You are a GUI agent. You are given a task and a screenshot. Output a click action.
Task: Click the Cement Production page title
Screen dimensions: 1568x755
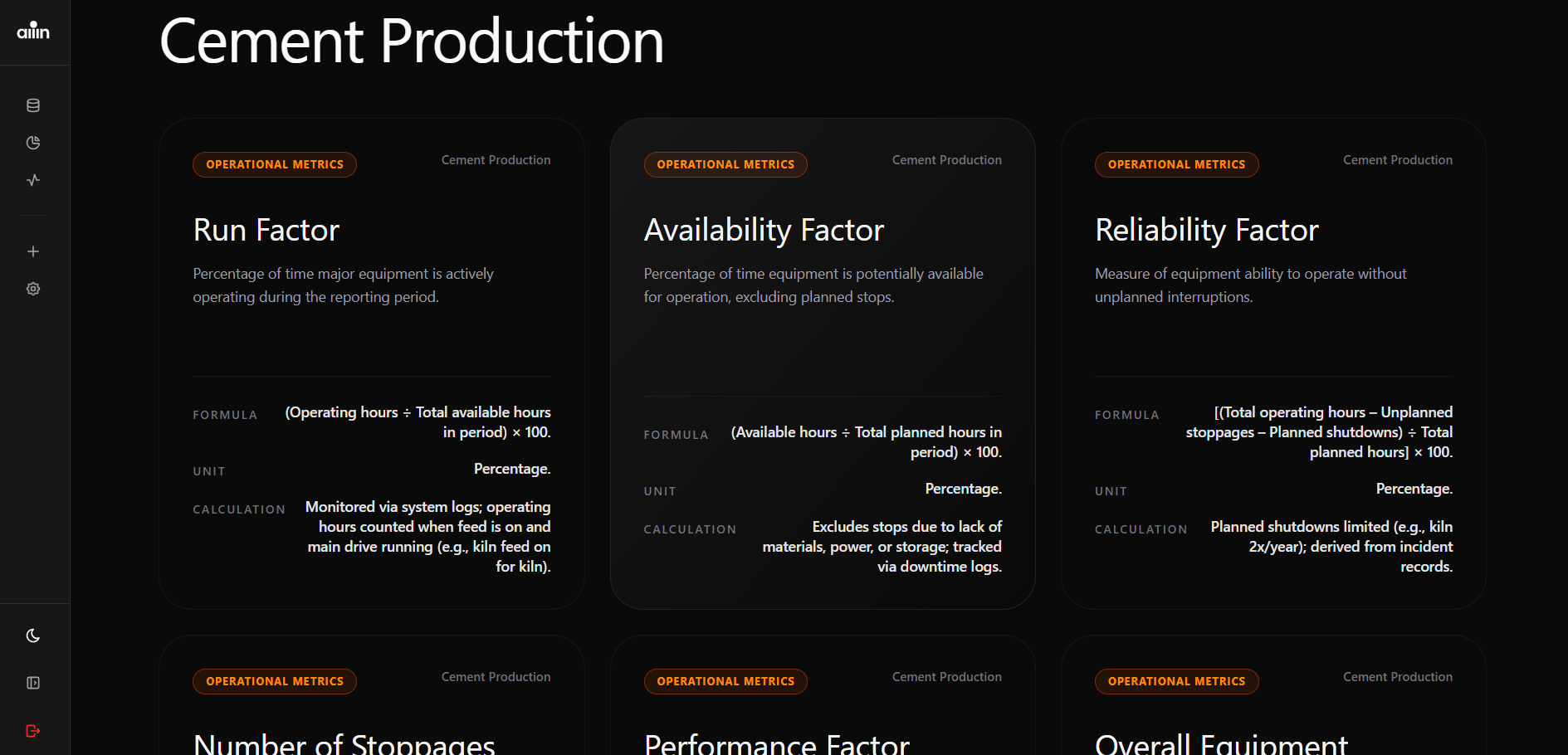pyautogui.click(x=412, y=42)
